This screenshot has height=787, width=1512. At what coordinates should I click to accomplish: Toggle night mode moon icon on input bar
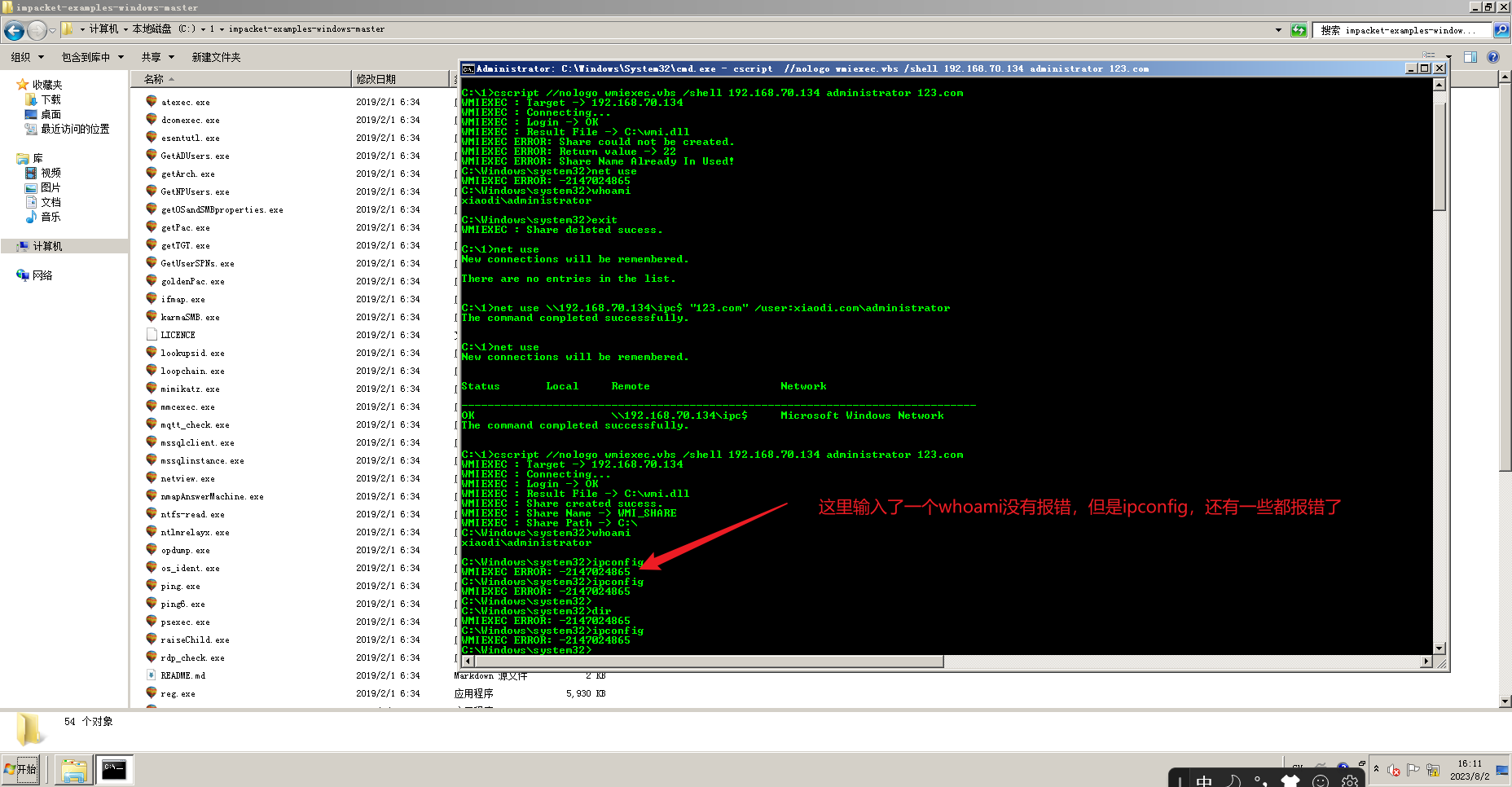pyautogui.click(x=1233, y=780)
